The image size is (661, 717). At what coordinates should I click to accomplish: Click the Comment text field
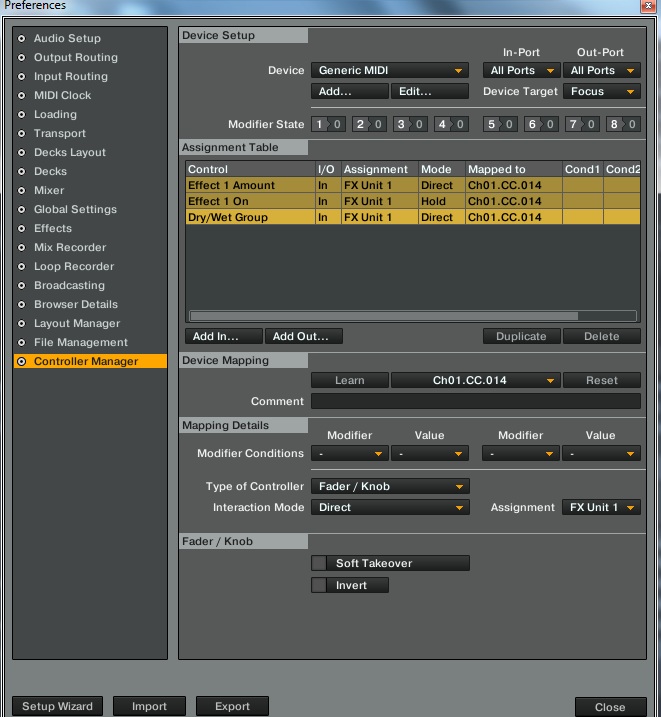pos(476,401)
